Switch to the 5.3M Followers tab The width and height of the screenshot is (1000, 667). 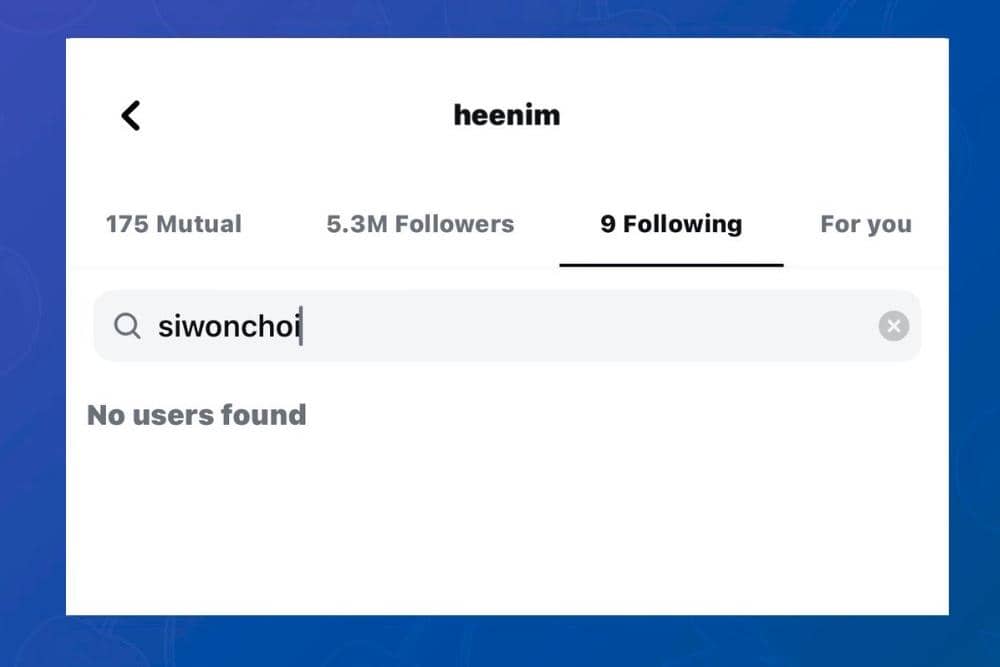pos(420,224)
